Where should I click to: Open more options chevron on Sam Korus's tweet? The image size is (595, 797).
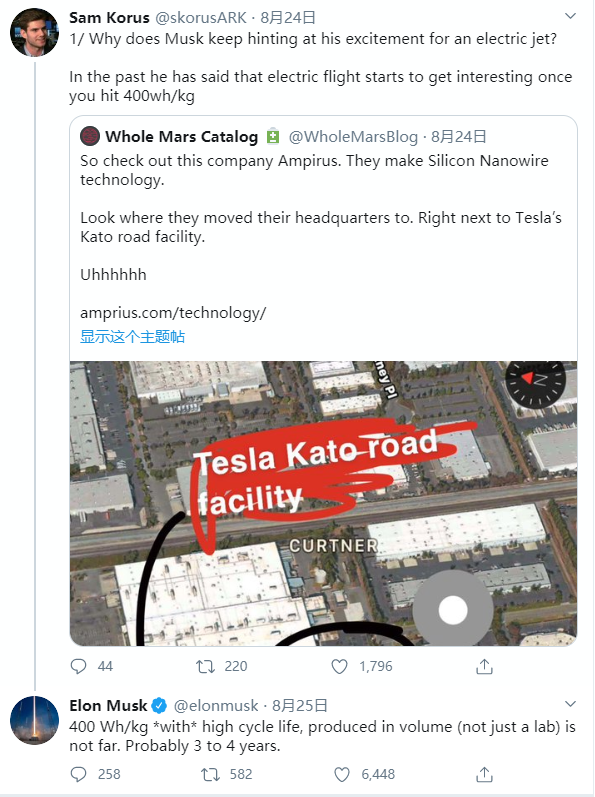570,16
